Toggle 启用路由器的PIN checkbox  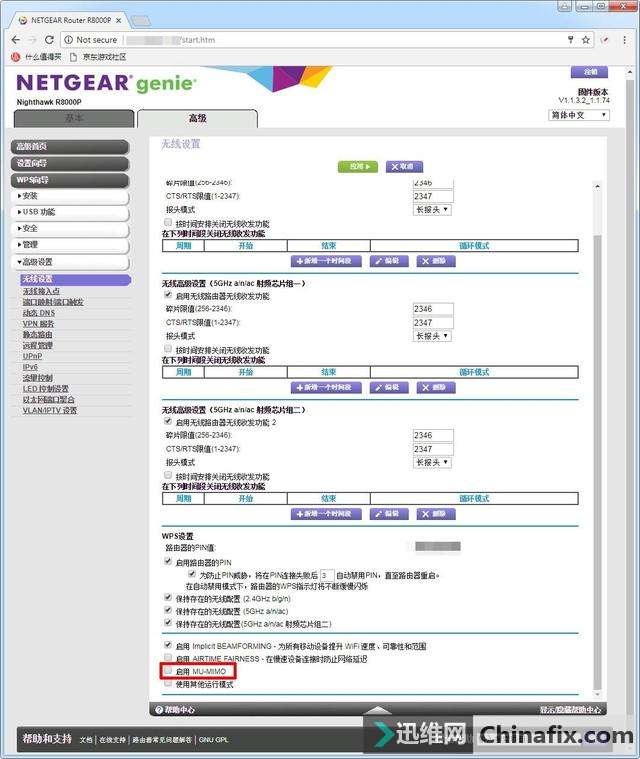coord(168,562)
